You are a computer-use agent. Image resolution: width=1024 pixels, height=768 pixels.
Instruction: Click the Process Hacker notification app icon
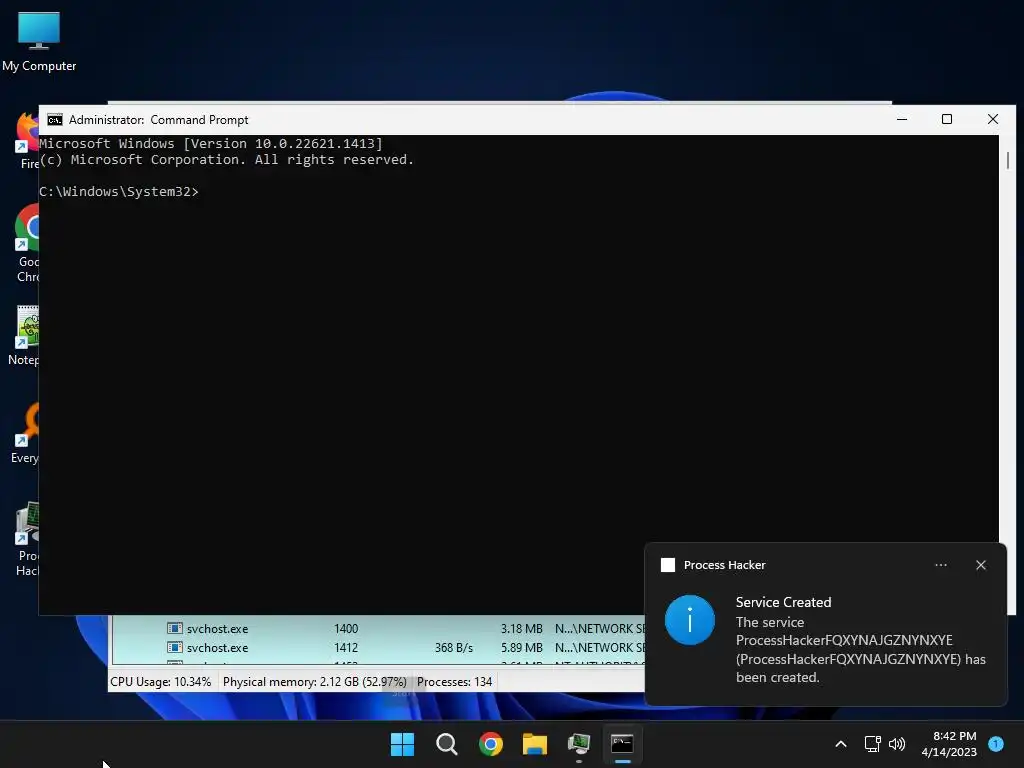pos(668,565)
